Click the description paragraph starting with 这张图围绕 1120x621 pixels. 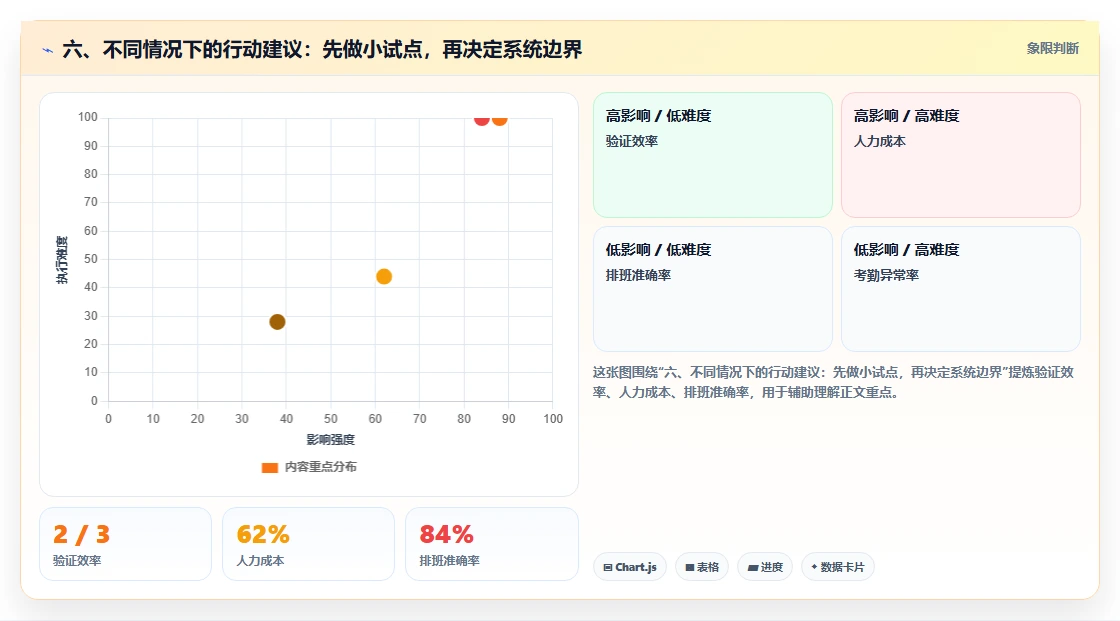[x=834, y=382]
